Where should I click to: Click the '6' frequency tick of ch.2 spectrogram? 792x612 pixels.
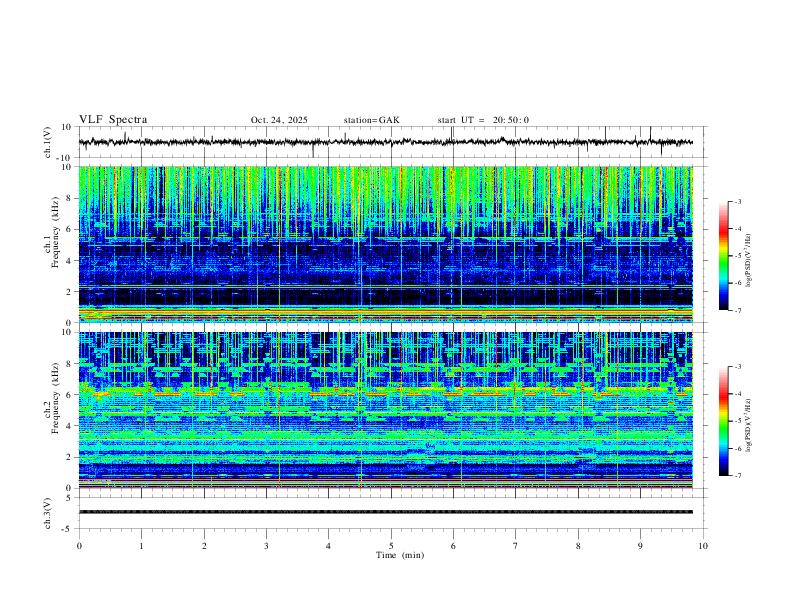coord(70,394)
